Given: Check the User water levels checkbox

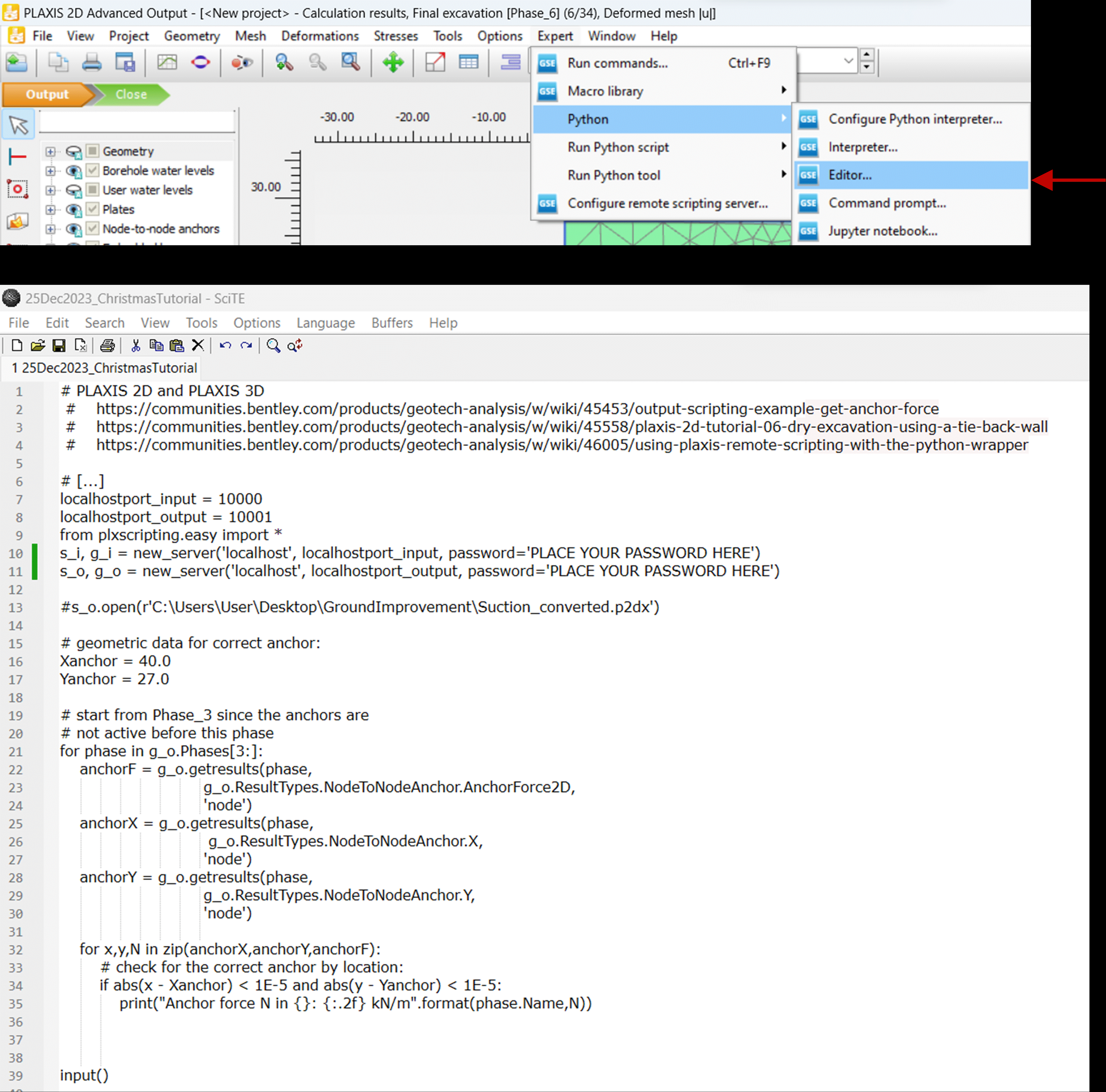Looking at the screenshot, I should [x=92, y=190].
